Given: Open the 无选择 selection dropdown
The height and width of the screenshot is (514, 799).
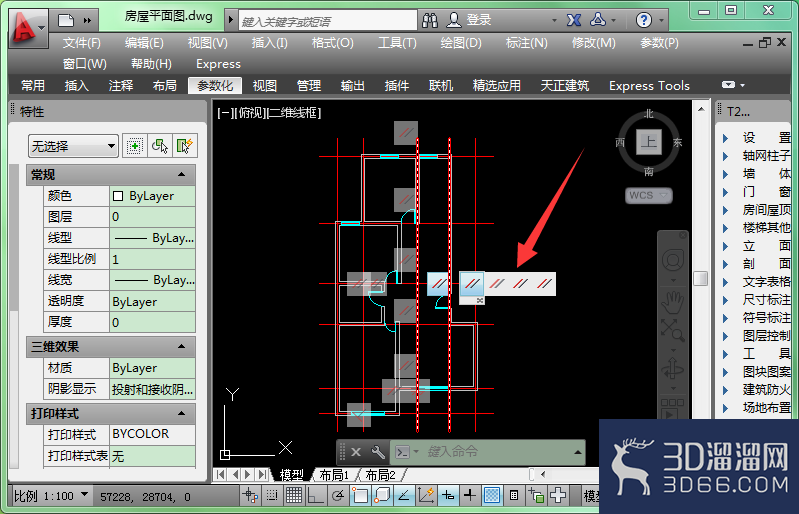Looking at the screenshot, I should (x=73, y=146).
